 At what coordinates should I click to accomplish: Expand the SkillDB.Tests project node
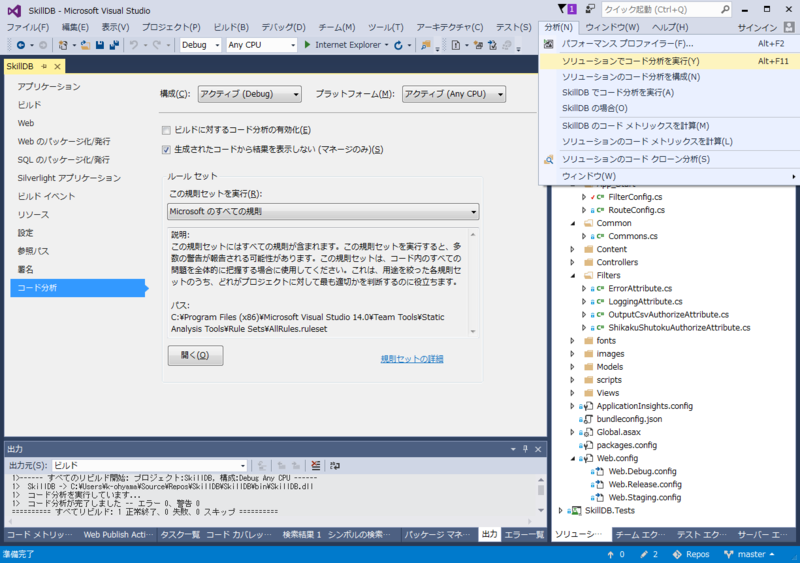[x=561, y=510]
